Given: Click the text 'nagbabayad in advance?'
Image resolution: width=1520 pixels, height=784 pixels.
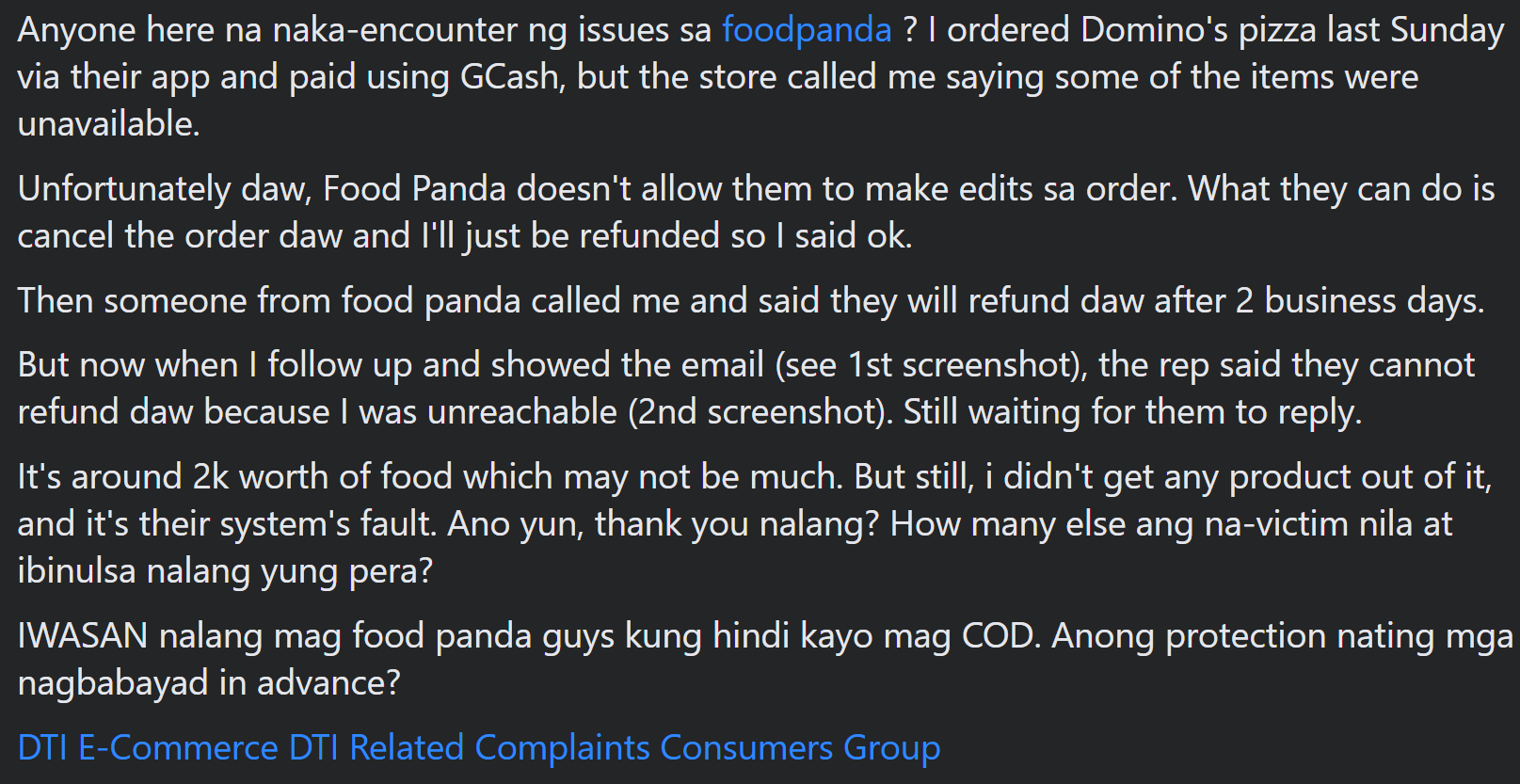Looking at the screenshot, I should click(x=209, y=683).
